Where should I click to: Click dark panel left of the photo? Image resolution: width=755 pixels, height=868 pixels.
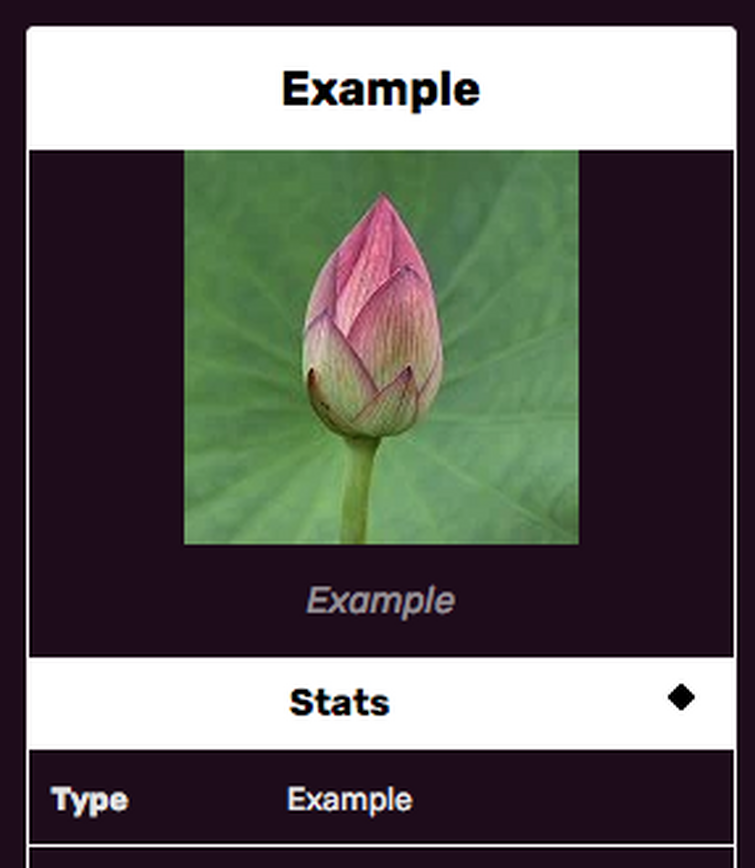pyautogui.click(x=107, y=347)
